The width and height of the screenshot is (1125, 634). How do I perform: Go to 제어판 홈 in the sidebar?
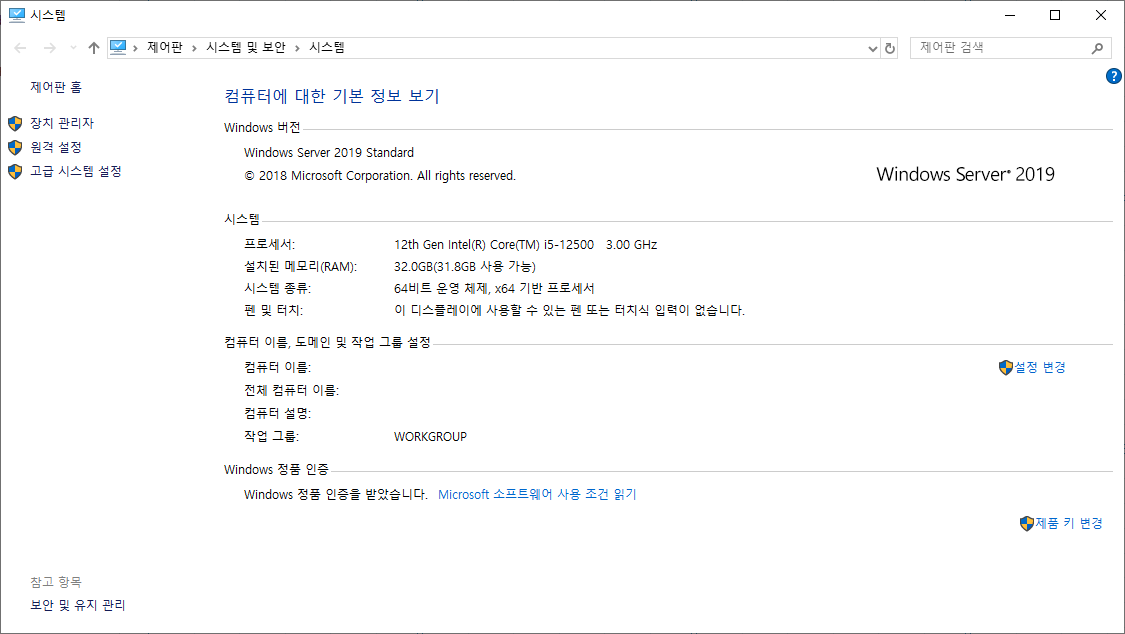[56, 88]
